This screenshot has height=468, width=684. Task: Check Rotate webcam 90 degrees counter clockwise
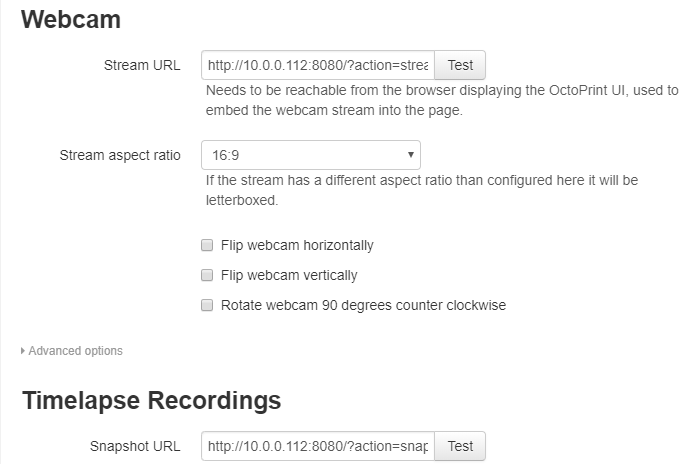(x=207, y=305)
